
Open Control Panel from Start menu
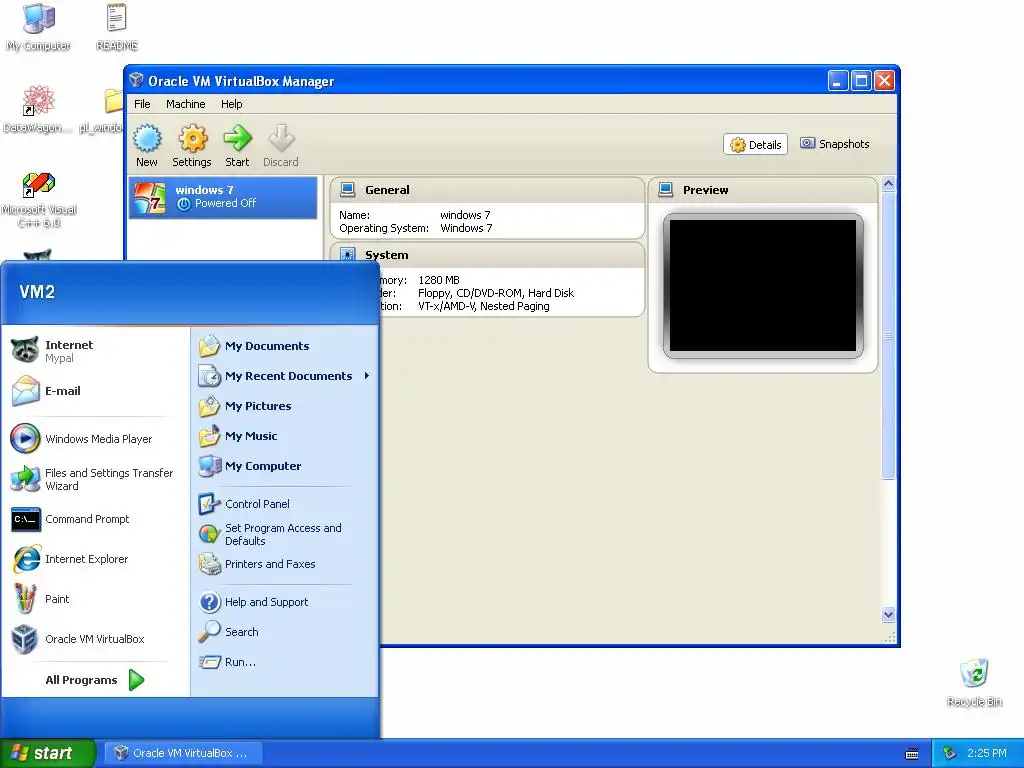tap(285, 504)
